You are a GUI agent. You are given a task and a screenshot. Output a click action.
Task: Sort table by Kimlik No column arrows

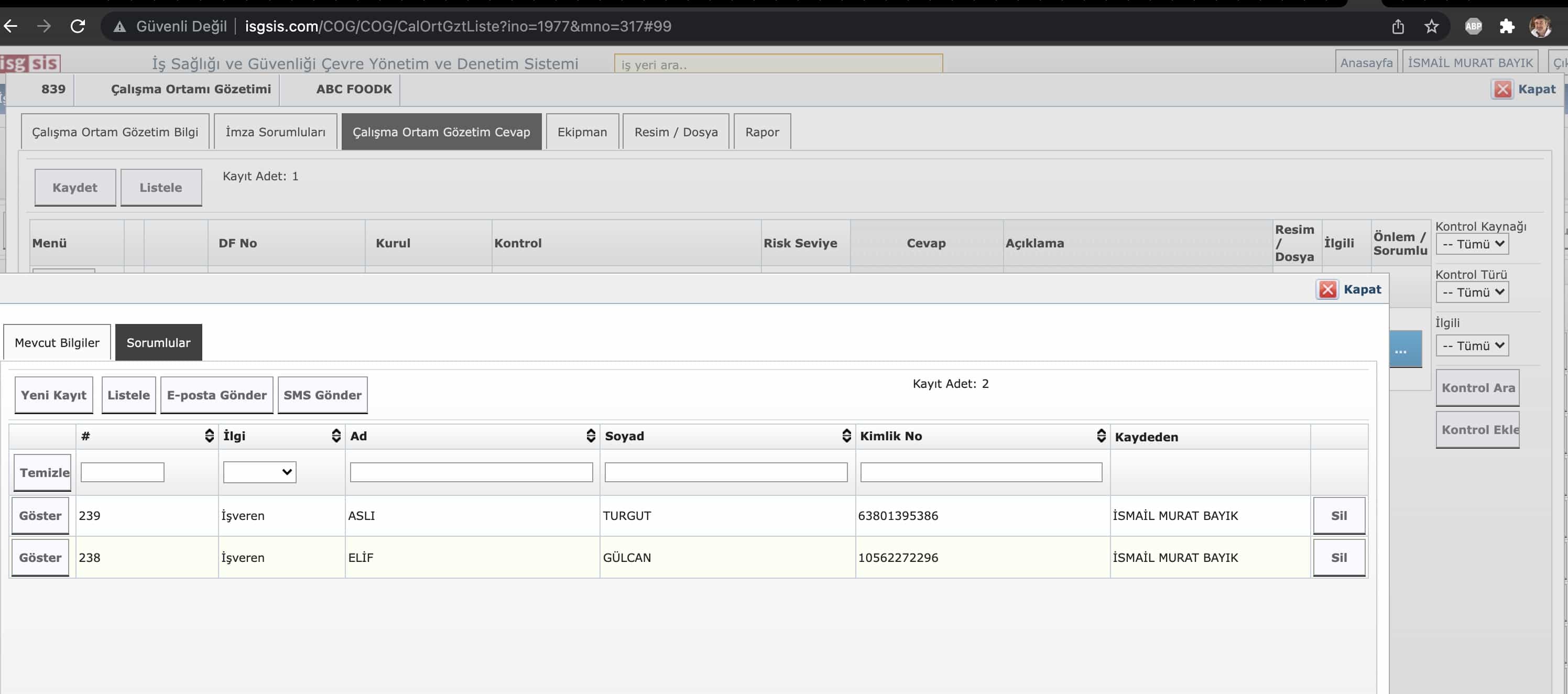point(1101,435)
